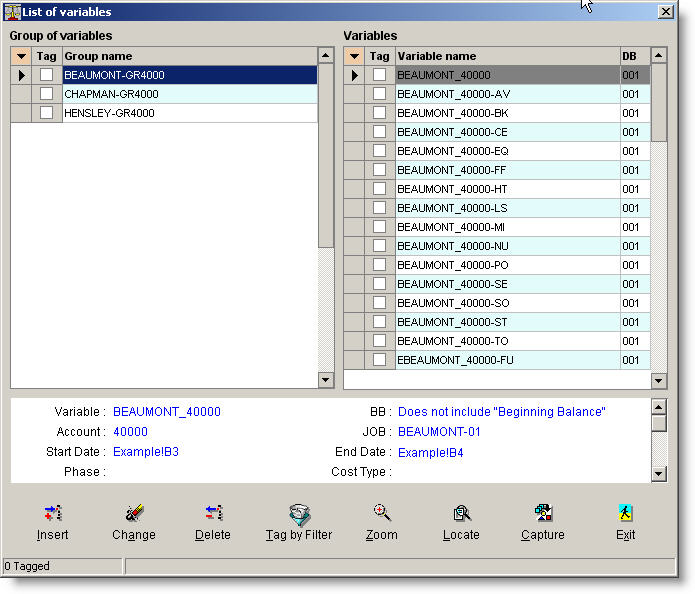Viewport: 695px width, 594px height.
Task: Select variable BEAUMONT_40000-ST
Action: (508, 322)
